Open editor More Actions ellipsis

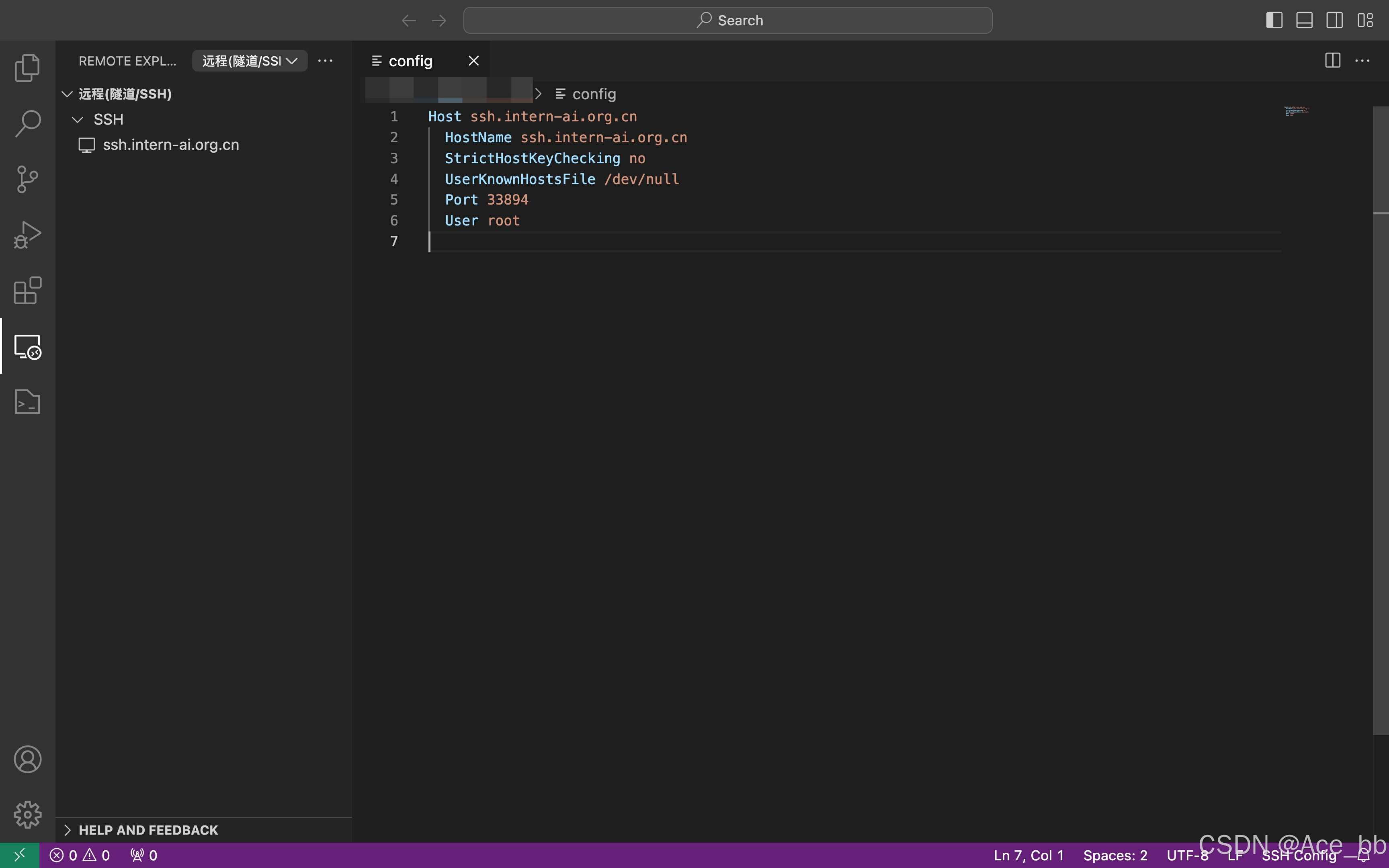(1362, 60)
